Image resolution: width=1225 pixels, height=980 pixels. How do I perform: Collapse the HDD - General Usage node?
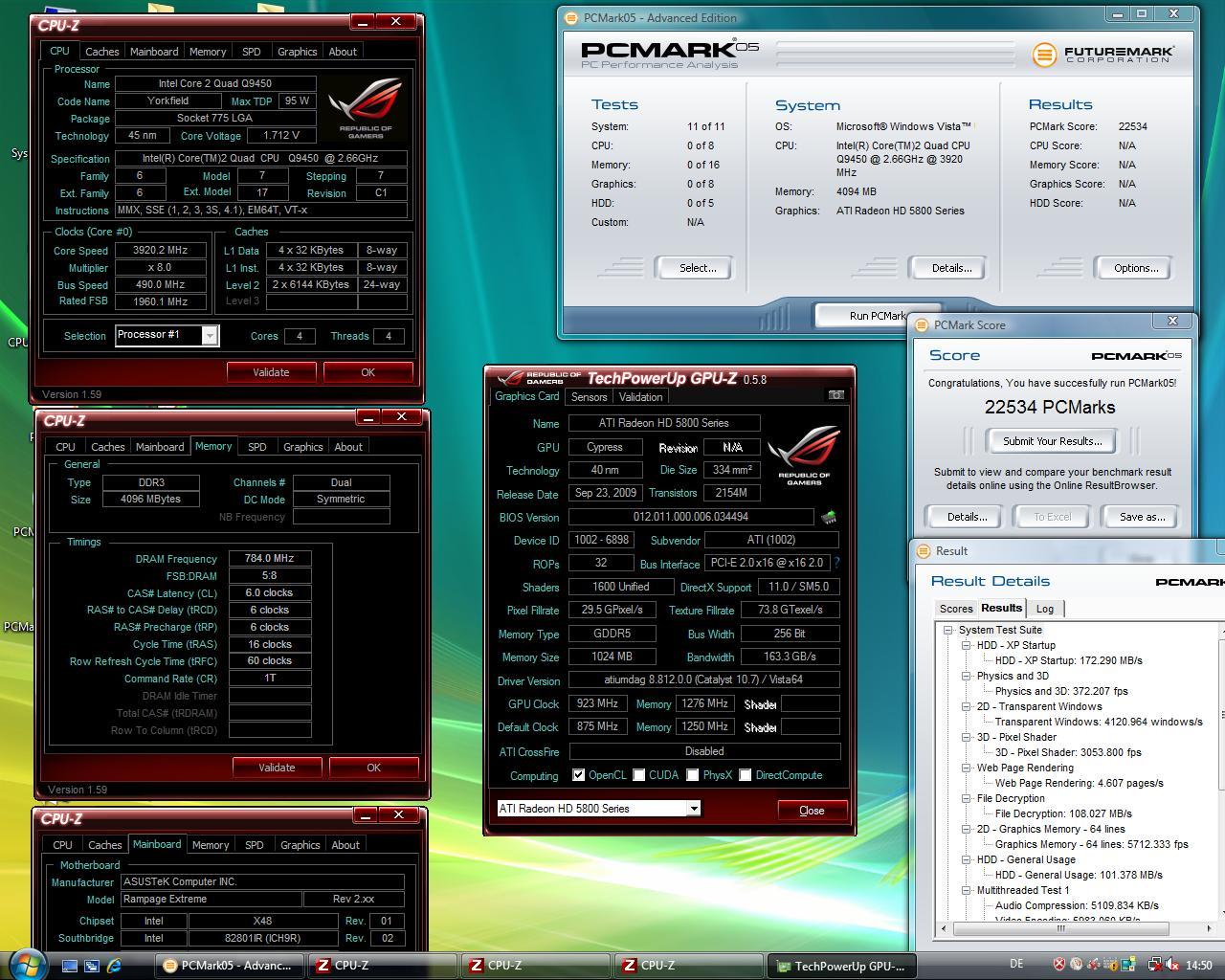click(966, 859)
